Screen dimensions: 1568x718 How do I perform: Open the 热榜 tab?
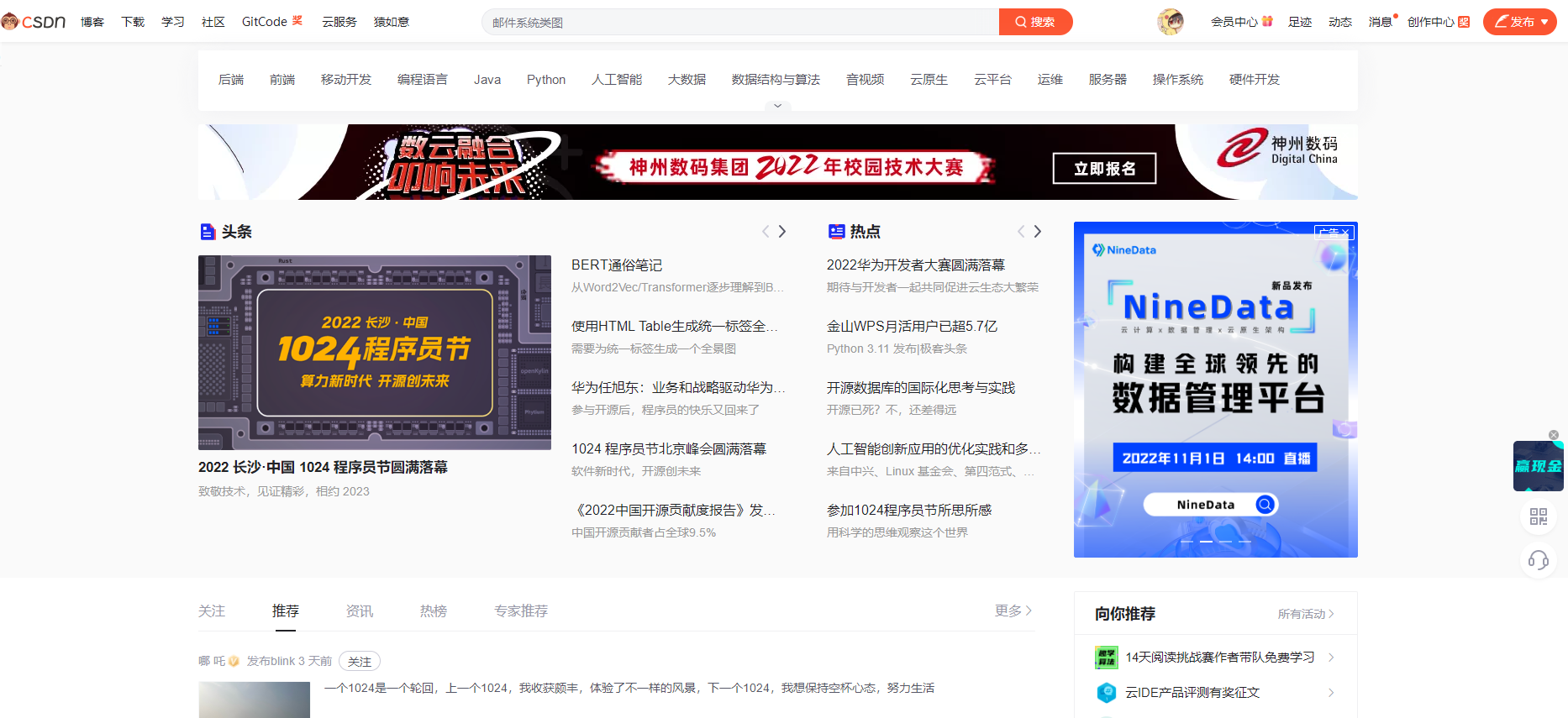click(x=434, y=611)
